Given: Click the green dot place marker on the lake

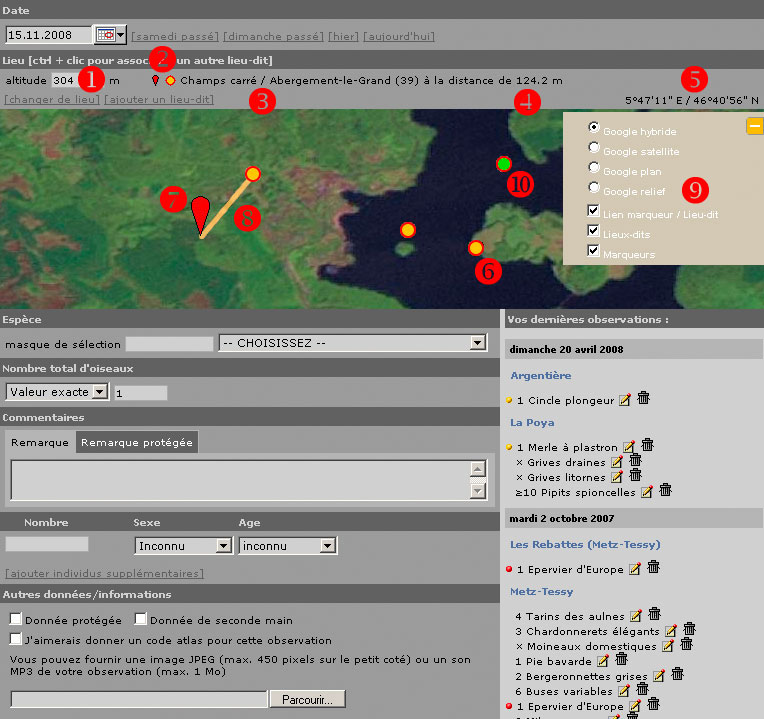Looking at the screenshot, I should coord(503,164).
